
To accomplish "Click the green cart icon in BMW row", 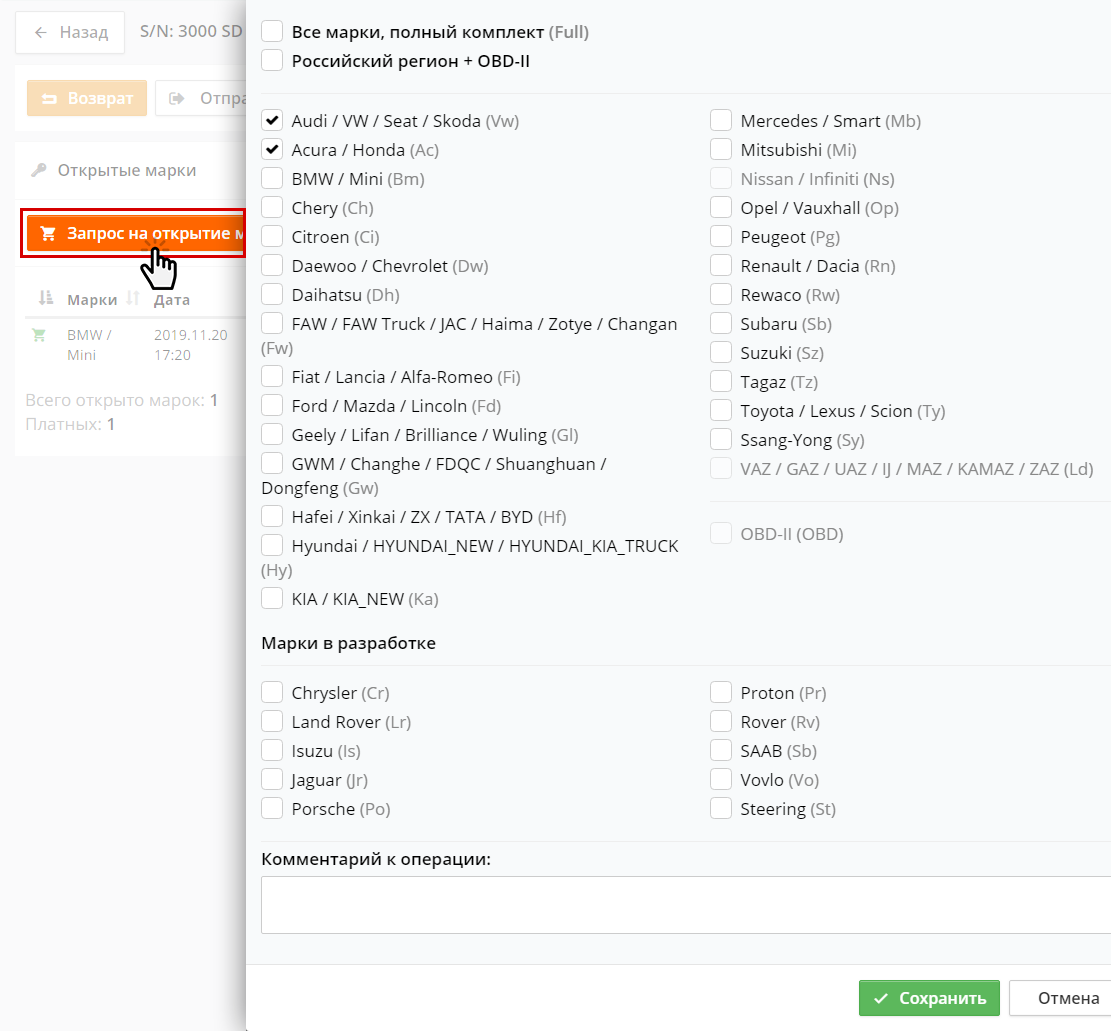I will click(x=39, y=335).
